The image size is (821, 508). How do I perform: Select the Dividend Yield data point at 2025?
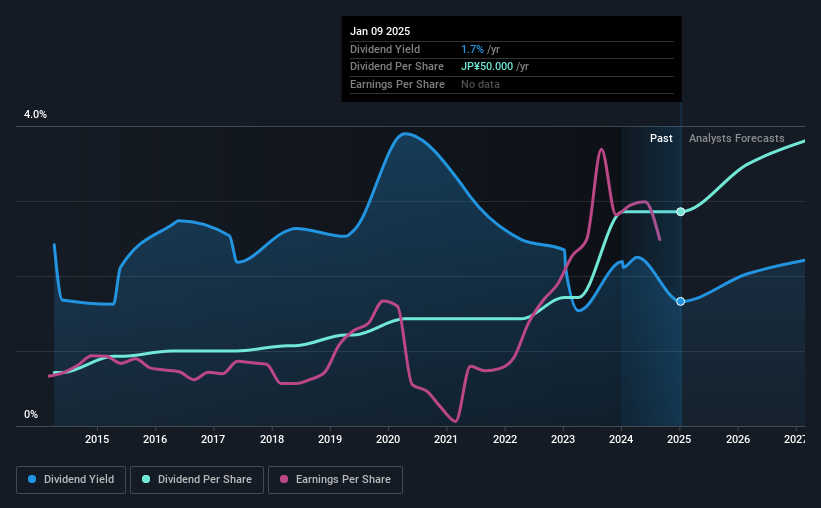pos(680,301)
